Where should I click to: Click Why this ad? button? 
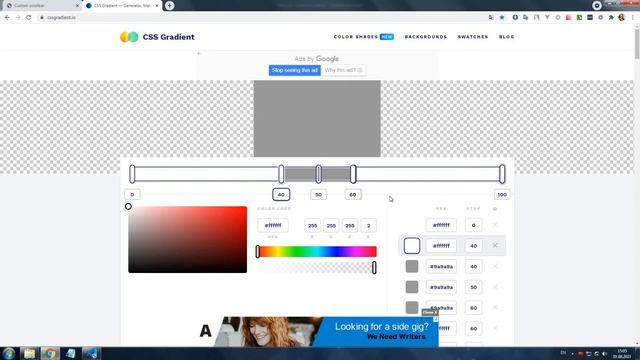click(344, 70)
